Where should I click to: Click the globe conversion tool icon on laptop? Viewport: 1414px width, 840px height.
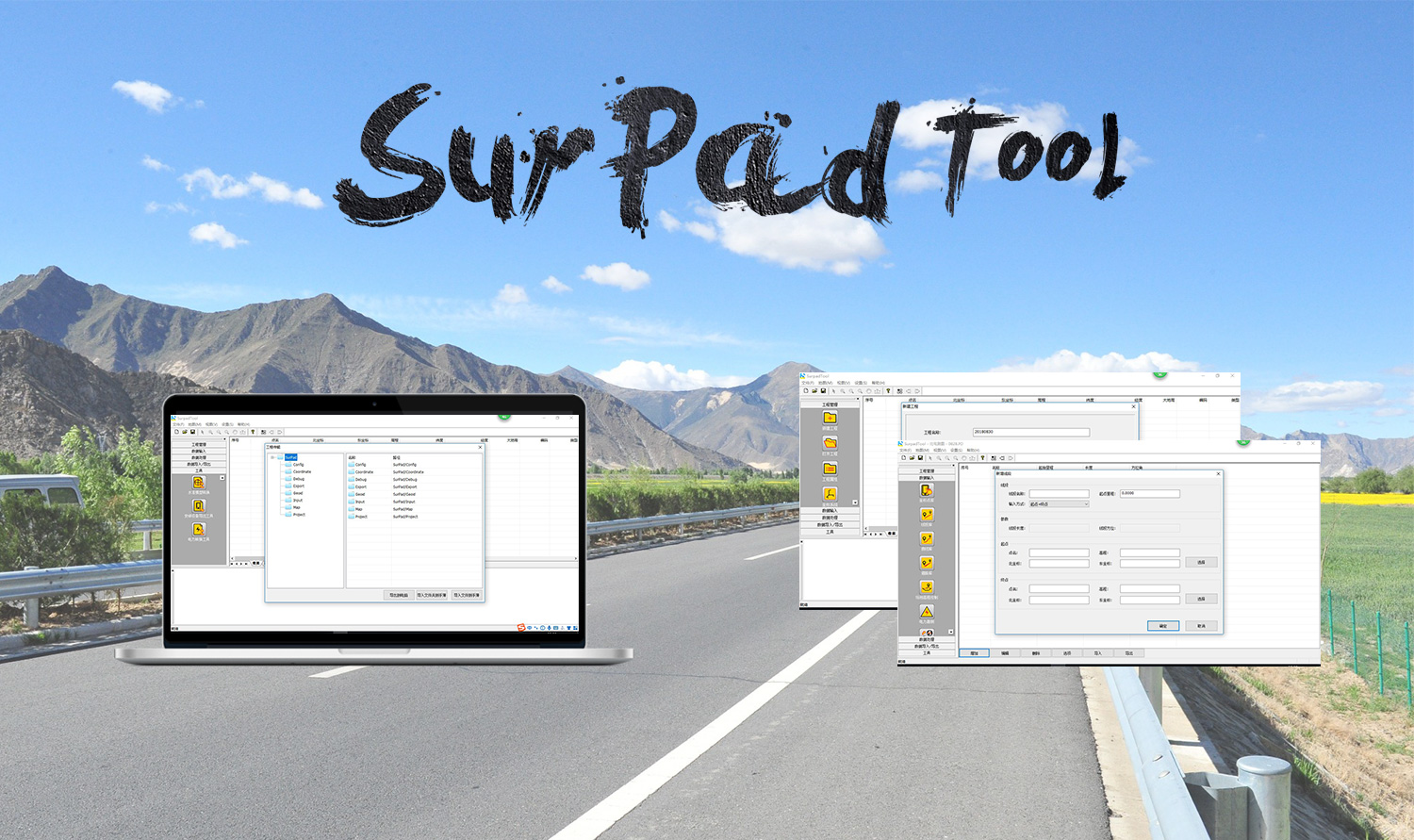click(198, 483)
